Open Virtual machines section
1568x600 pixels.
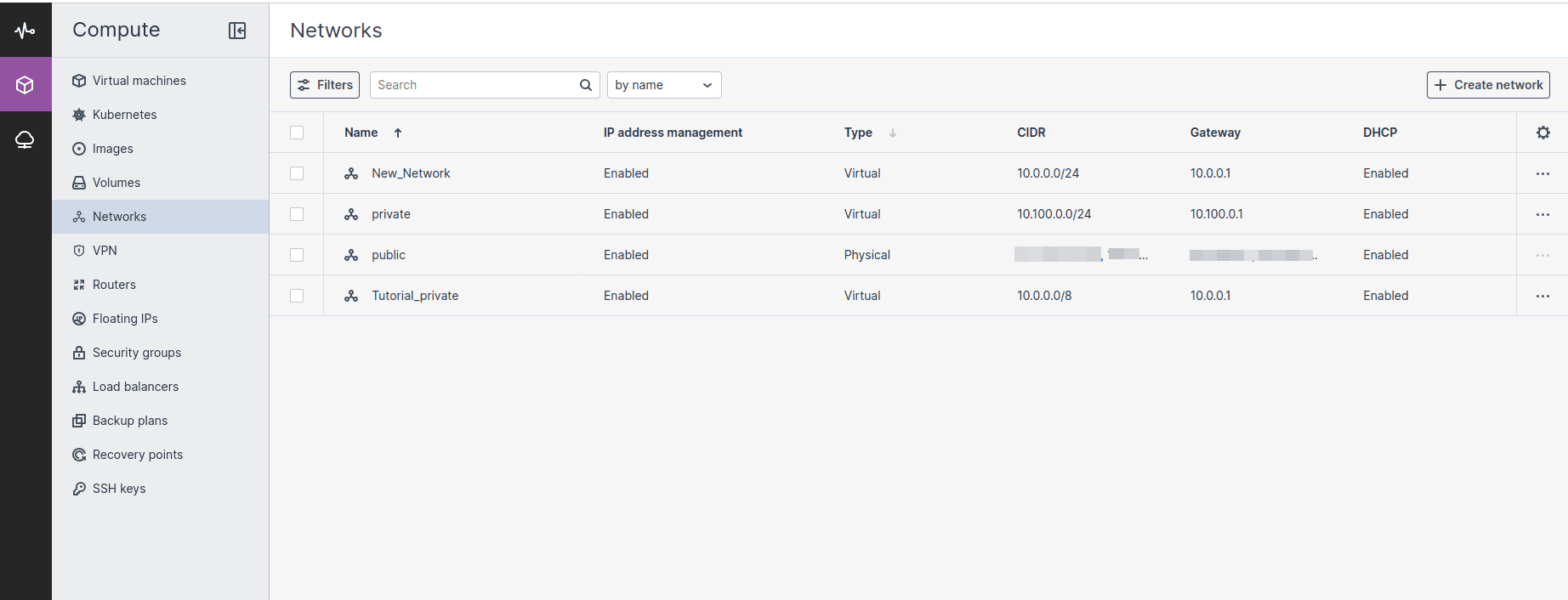point(160,81)
